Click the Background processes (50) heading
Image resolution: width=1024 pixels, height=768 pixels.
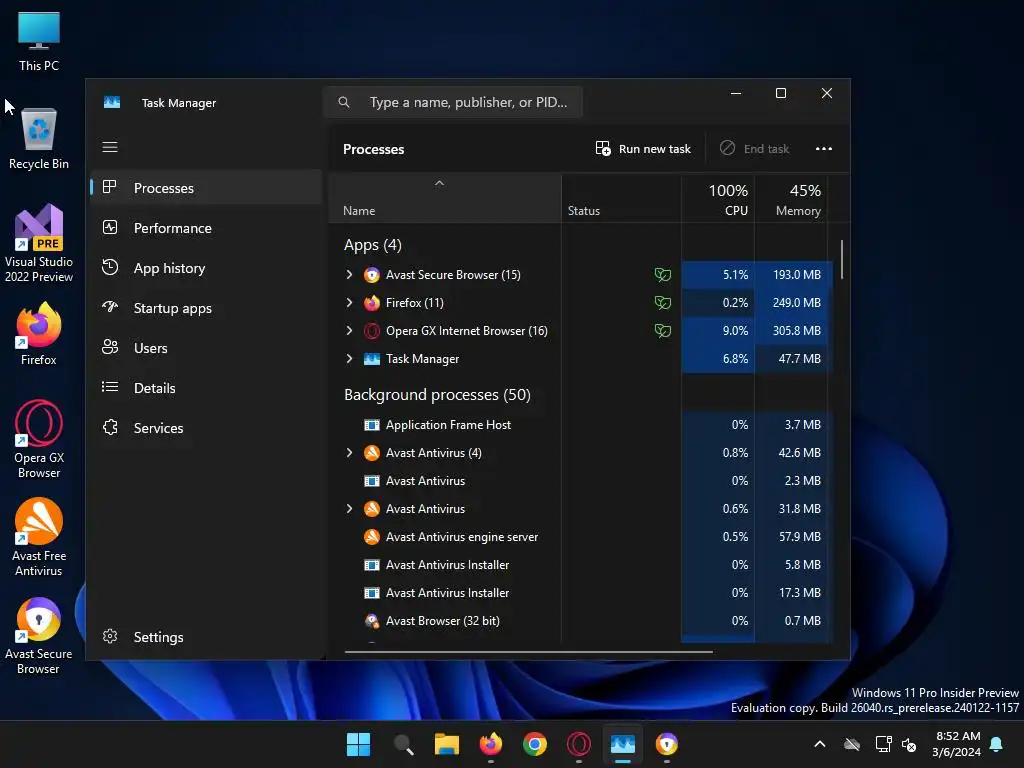[437, 395]
